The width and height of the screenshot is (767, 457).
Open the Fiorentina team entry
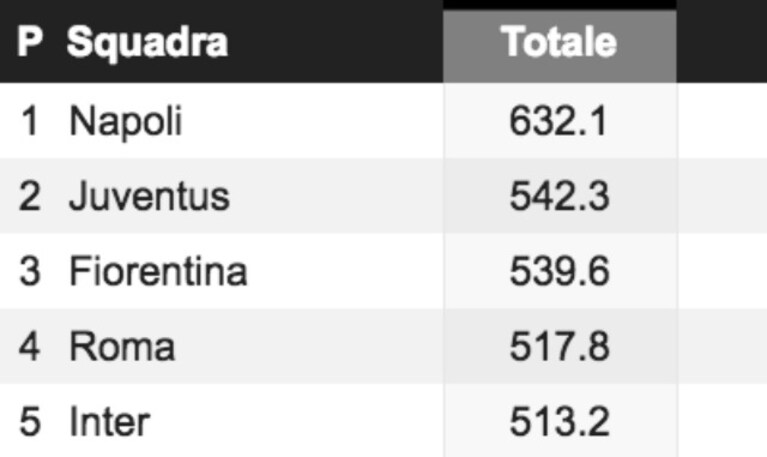pyautogui.click(x=158, y=271)
